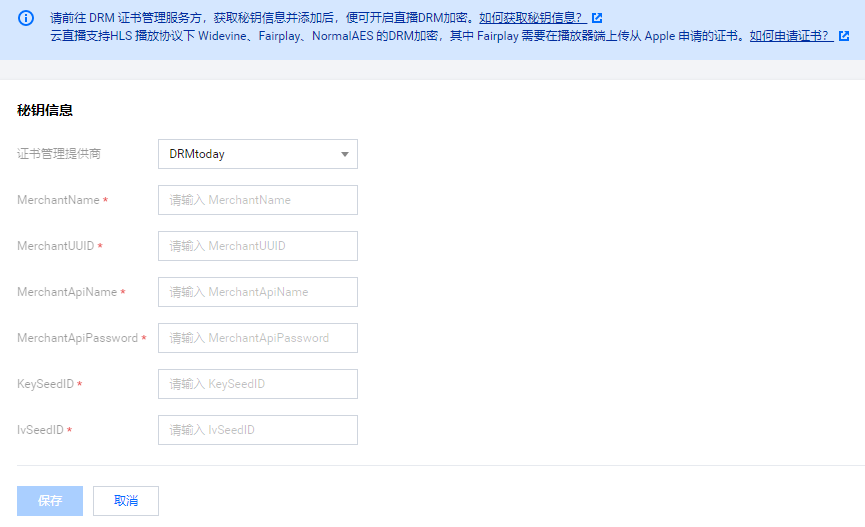Click the 秘钥信息 section heading
Viewport: 865px width, 527px height.
coord(45,110)
